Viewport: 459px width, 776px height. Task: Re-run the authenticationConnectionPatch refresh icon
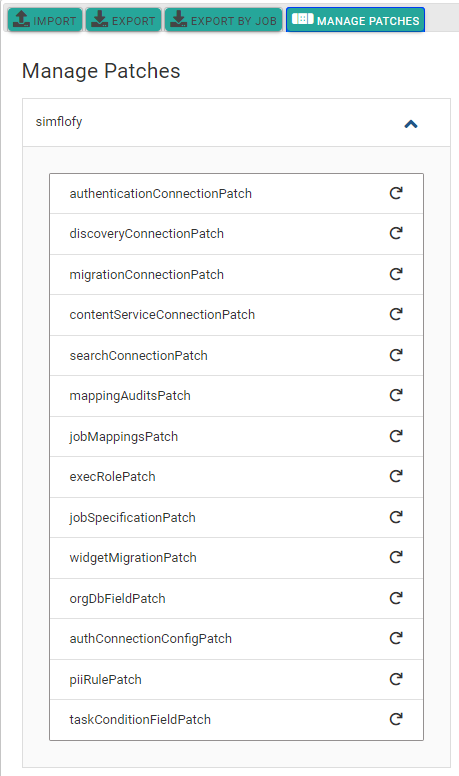pos(396,193)
